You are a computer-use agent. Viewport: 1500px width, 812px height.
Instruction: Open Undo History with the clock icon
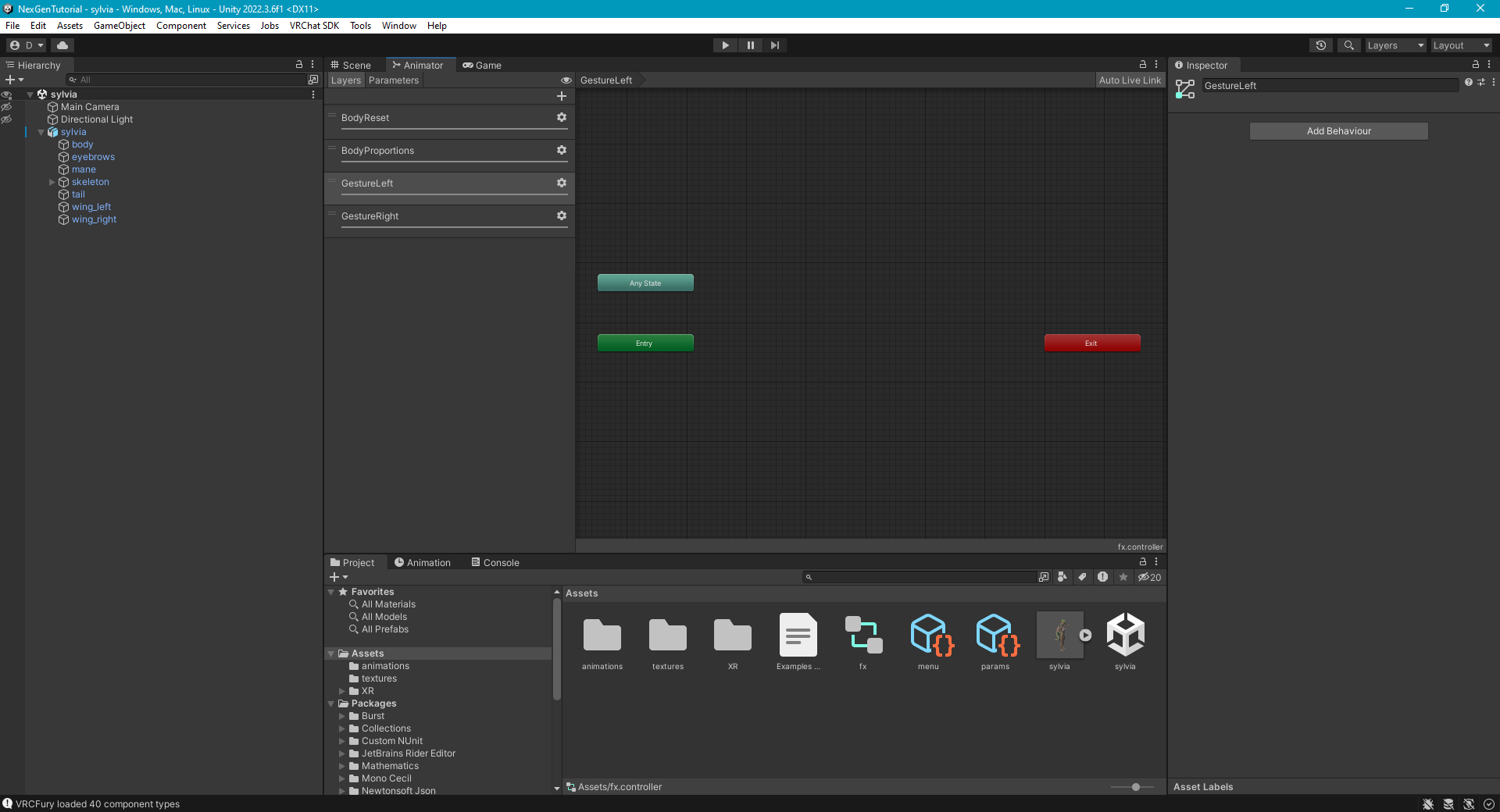click(x=1321, y=45)
